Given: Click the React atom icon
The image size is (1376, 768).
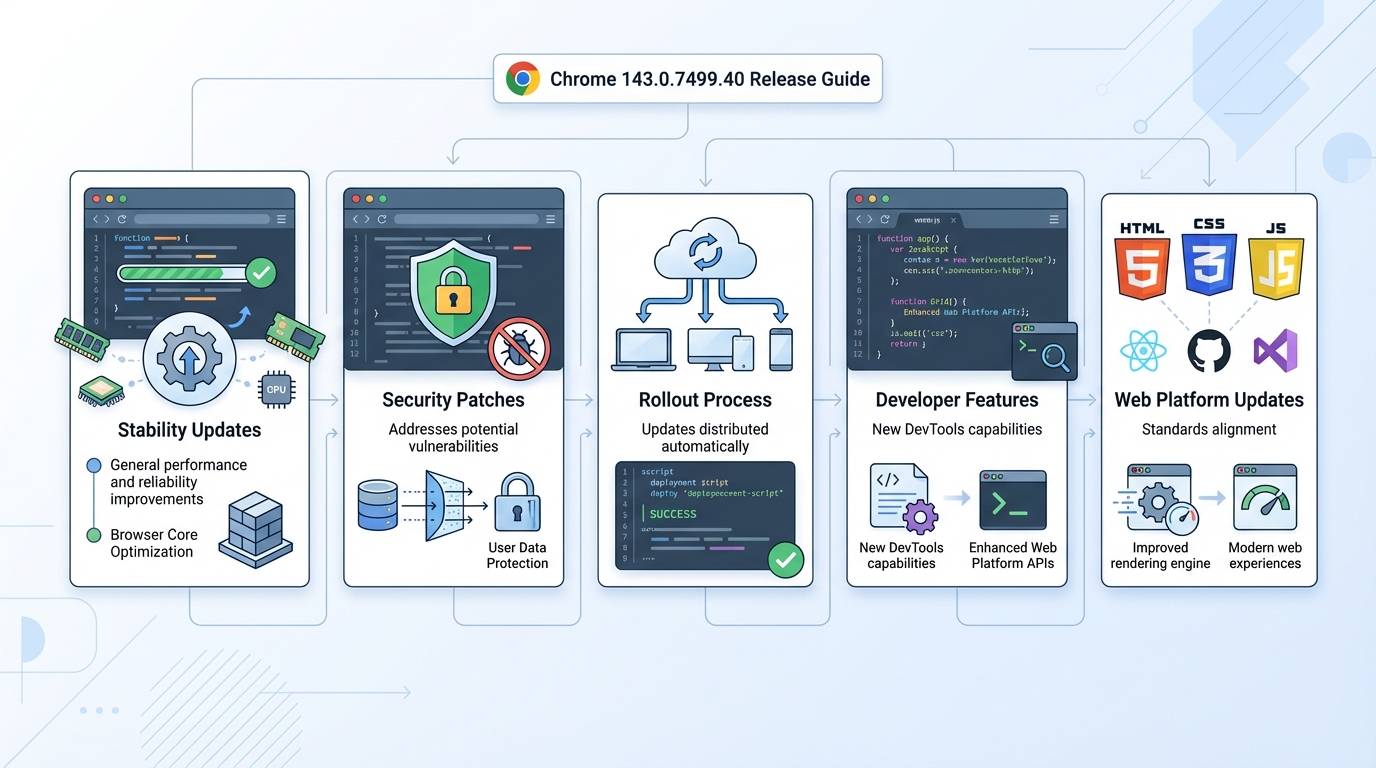Looking at the screenshot, I should coord(1143,352).
